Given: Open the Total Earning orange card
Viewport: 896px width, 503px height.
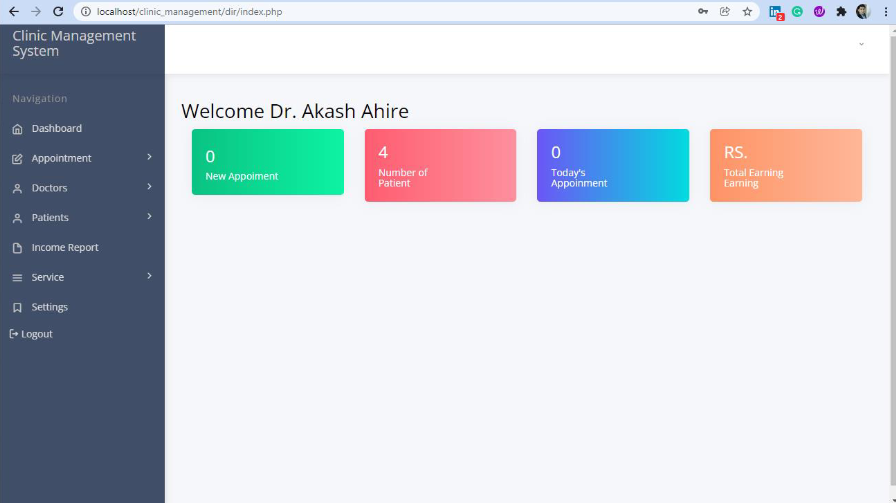Looking at the screenshot, I should [x=786, y=165].
